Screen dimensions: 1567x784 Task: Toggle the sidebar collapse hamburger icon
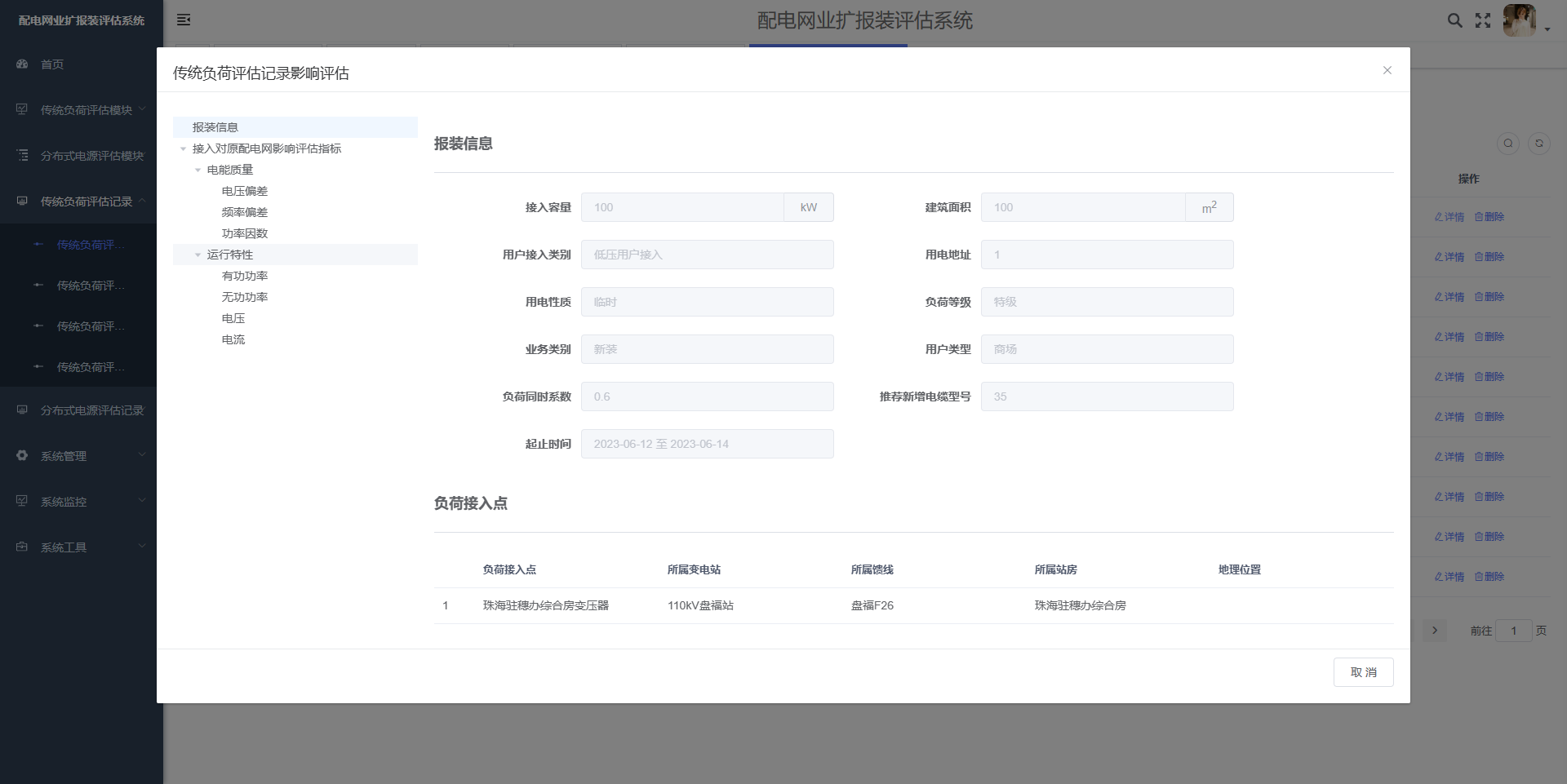184,20
